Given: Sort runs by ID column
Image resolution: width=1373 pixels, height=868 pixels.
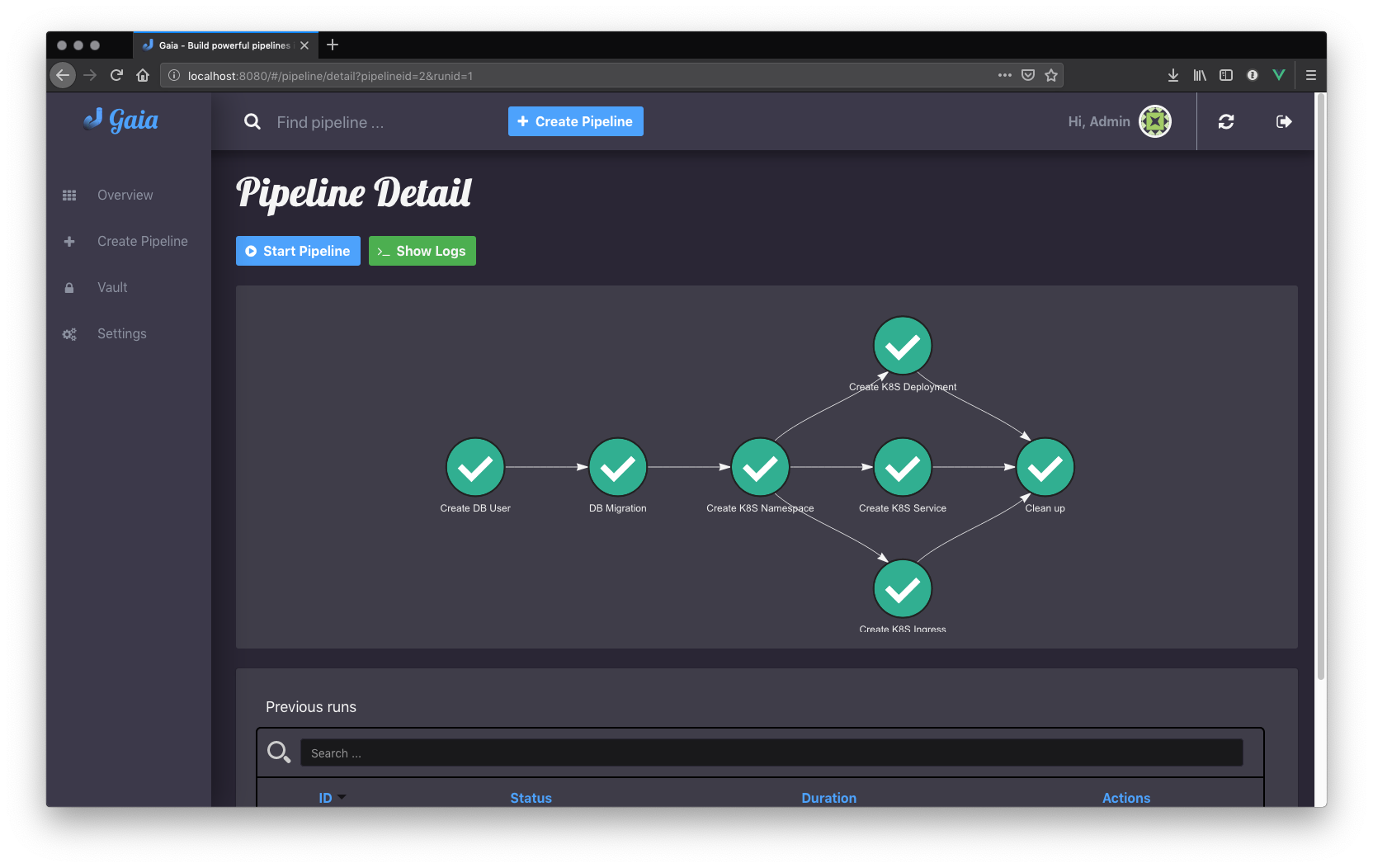Looking at the screenshot, I should [x=326, y=798].
